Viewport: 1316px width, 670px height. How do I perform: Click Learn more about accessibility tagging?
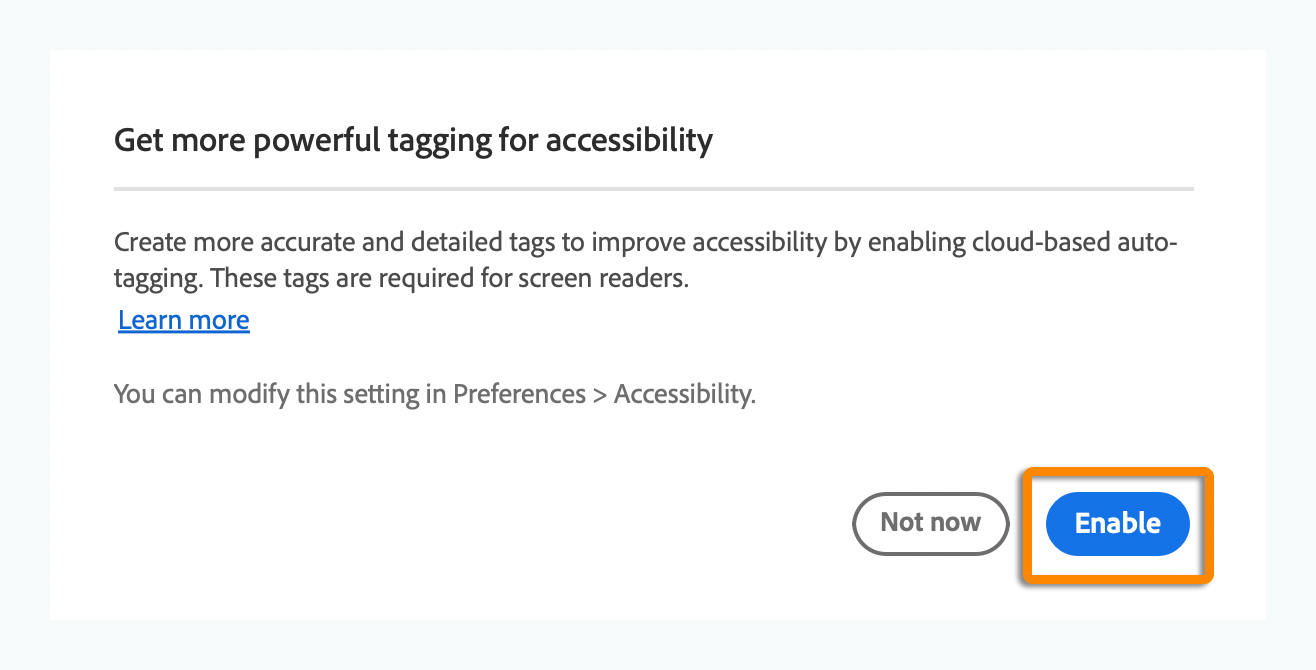point(183,319)
